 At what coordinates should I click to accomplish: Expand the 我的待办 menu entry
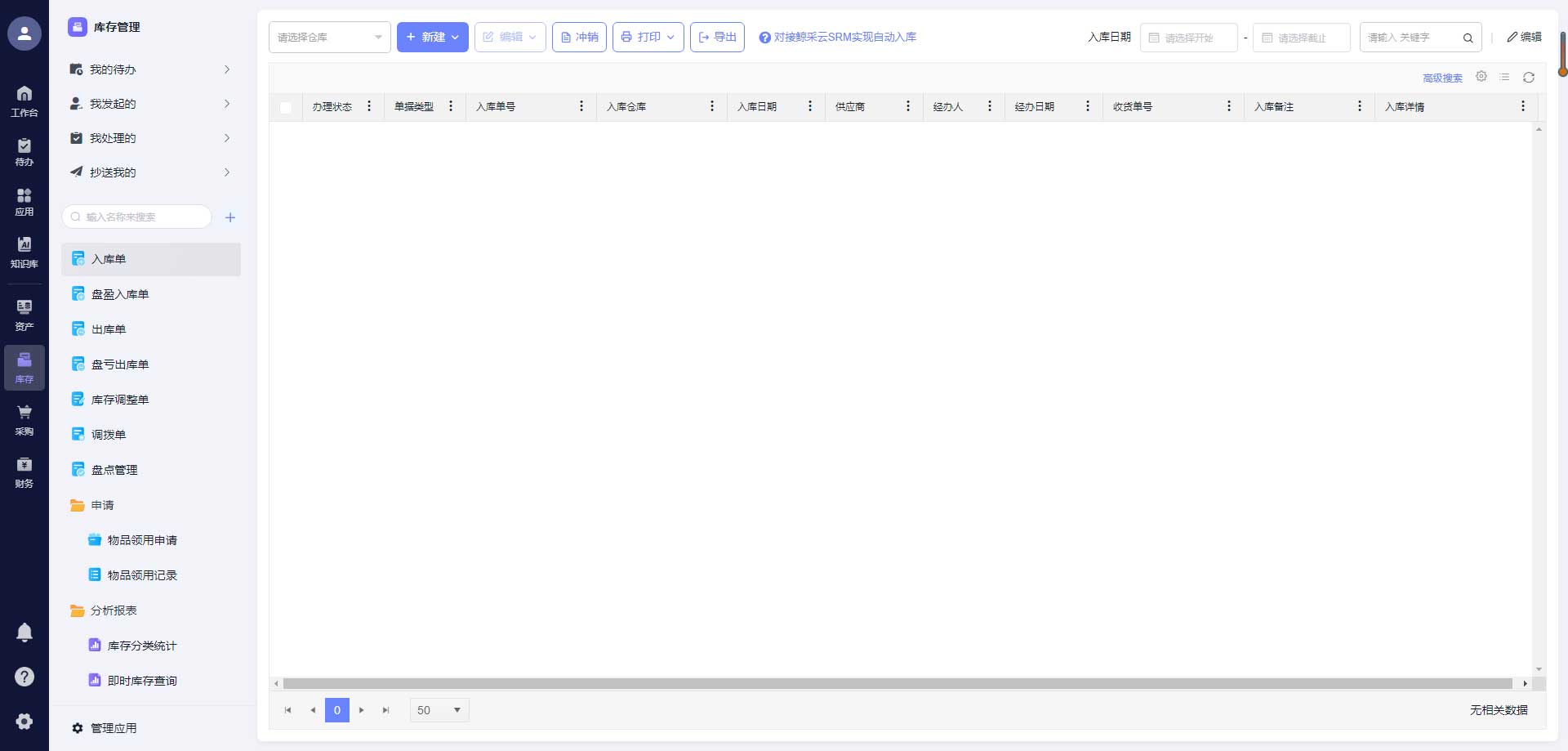(x=150, y=69)
